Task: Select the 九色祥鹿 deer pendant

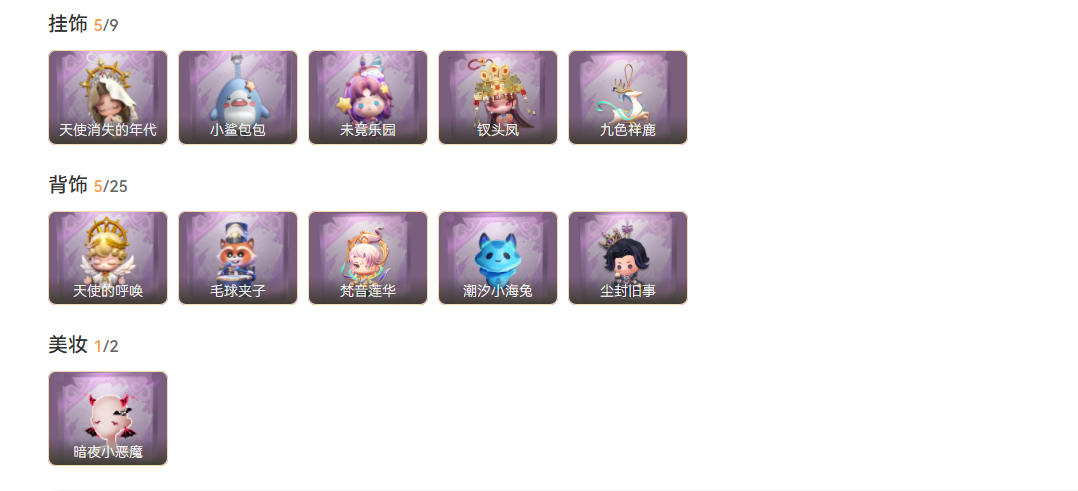Action: (628, 98)
